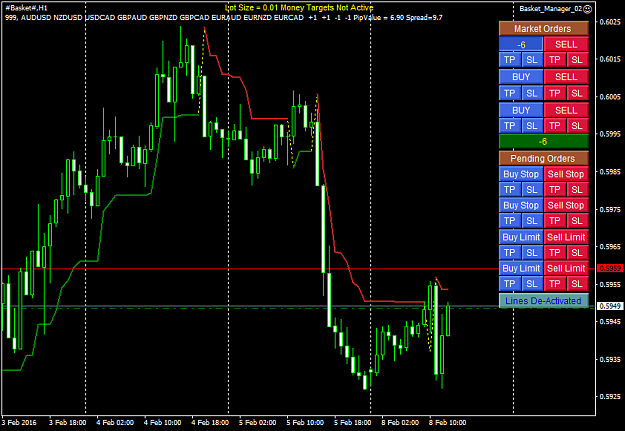
Task: Click the Market Orders header
Action: pyautogui.click(x=544, y=29)
